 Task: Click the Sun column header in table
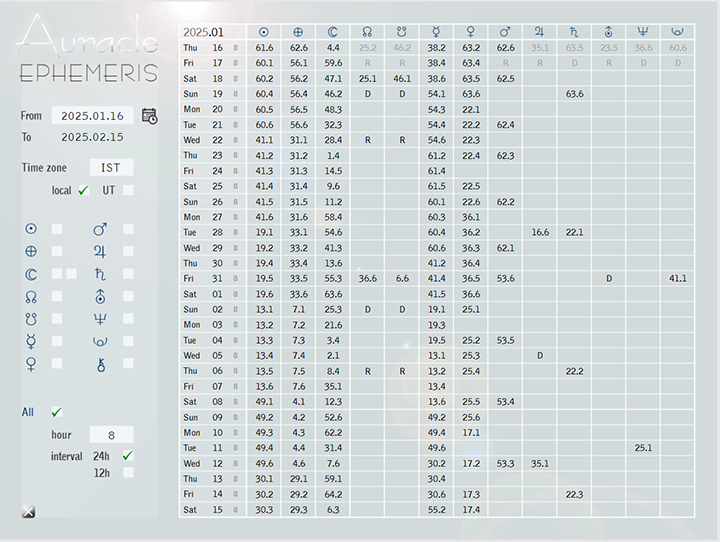tap(264, 32)
